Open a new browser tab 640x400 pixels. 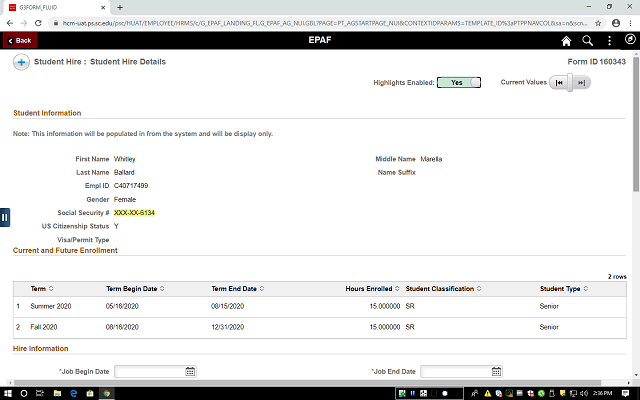(120, 7)
